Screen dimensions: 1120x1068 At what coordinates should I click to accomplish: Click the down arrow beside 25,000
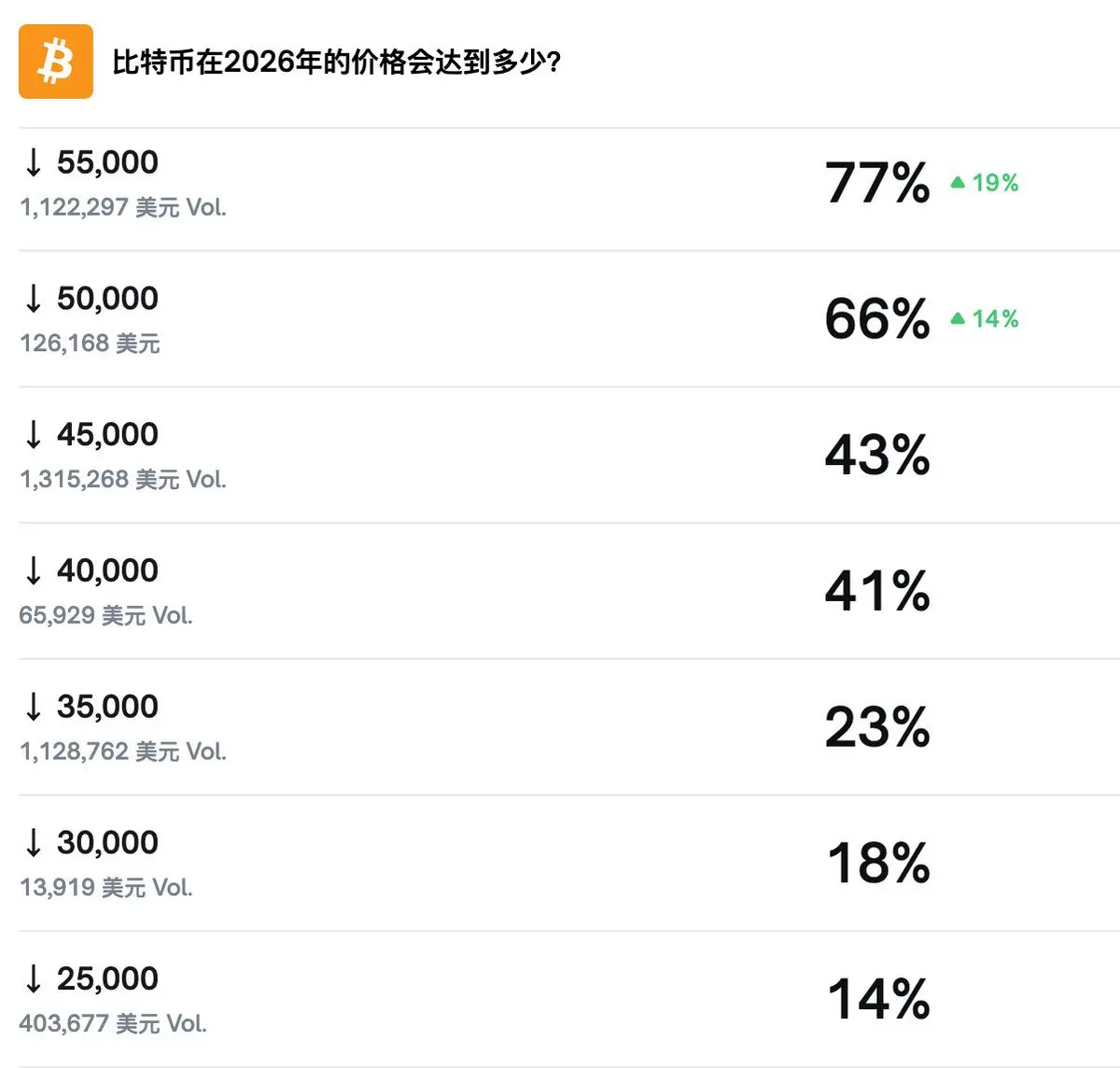click(34, 979)
